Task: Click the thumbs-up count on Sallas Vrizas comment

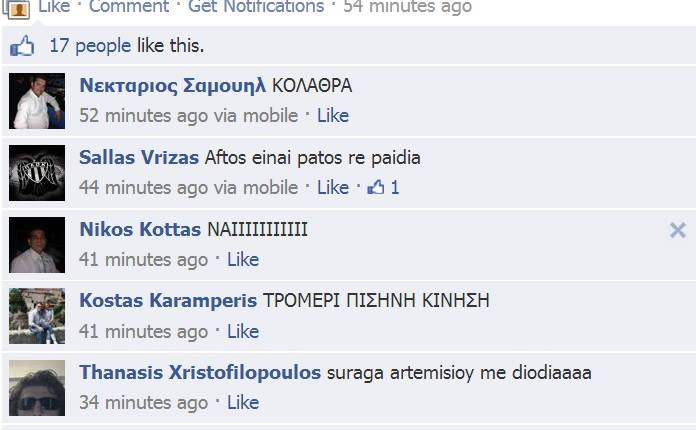Action: (384, 187)
